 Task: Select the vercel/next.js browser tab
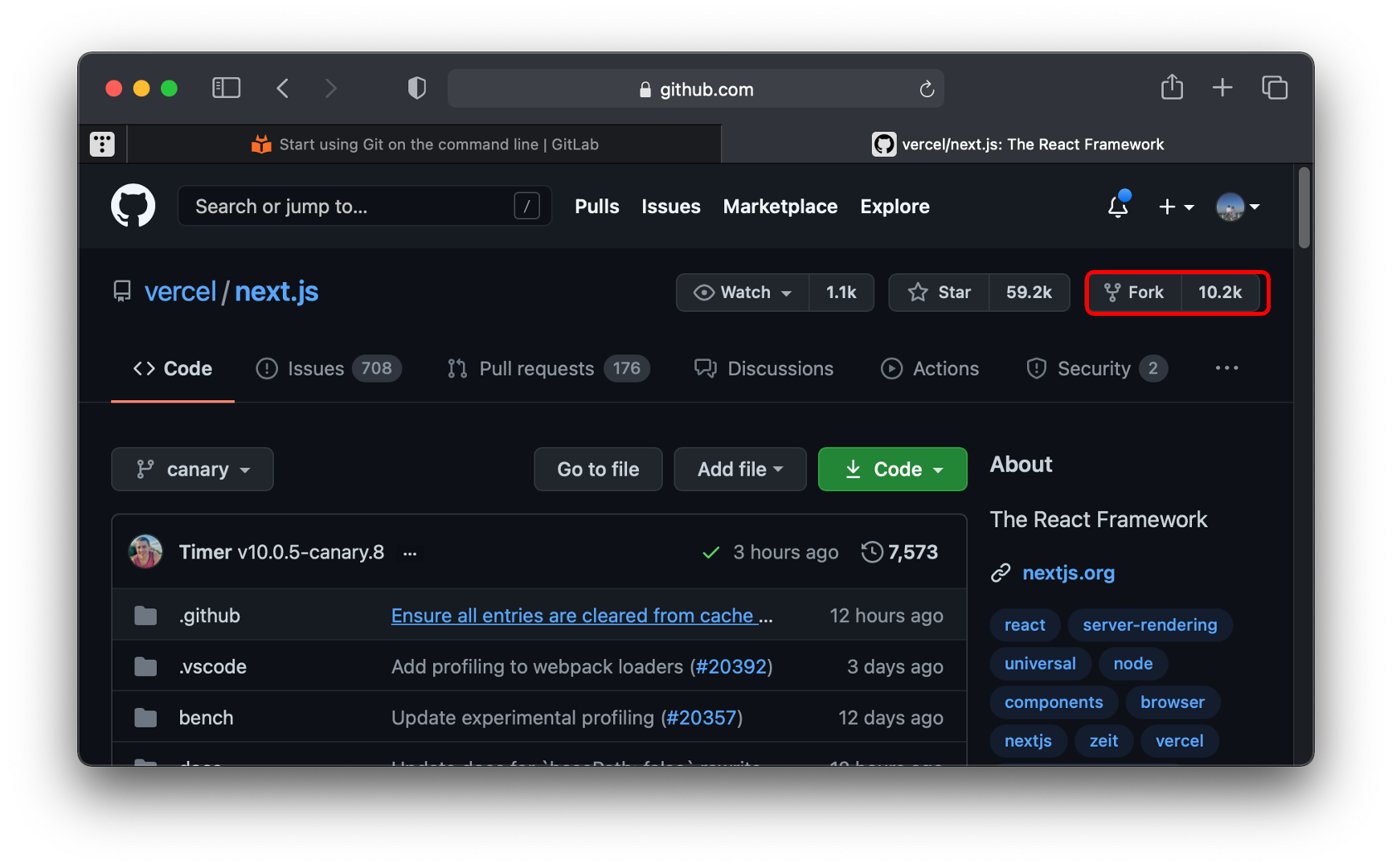click(x=1017, y=144)
